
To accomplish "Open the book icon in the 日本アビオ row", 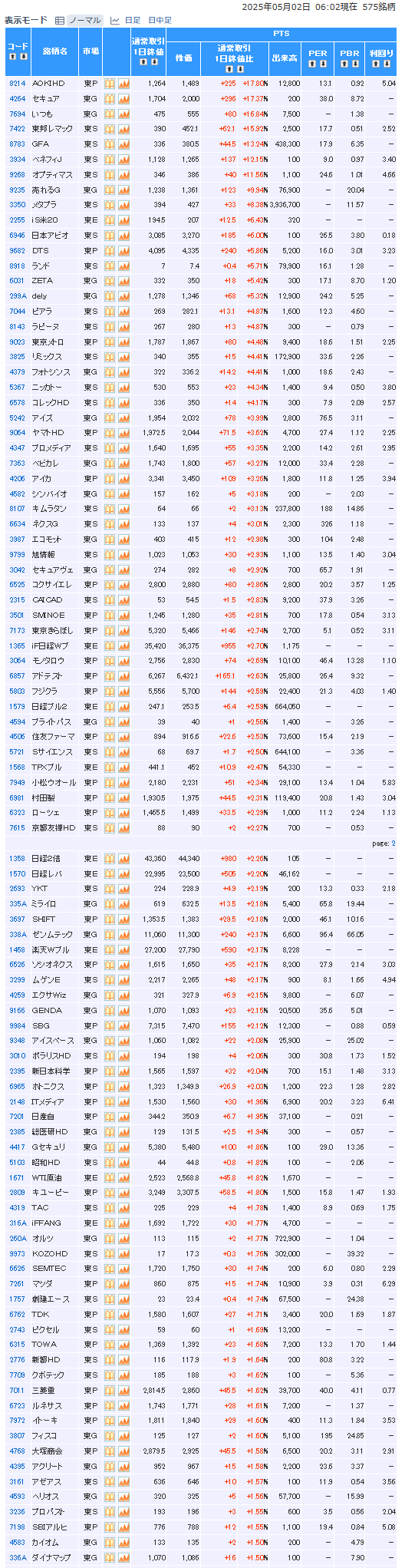I will (x=110, y=236).
